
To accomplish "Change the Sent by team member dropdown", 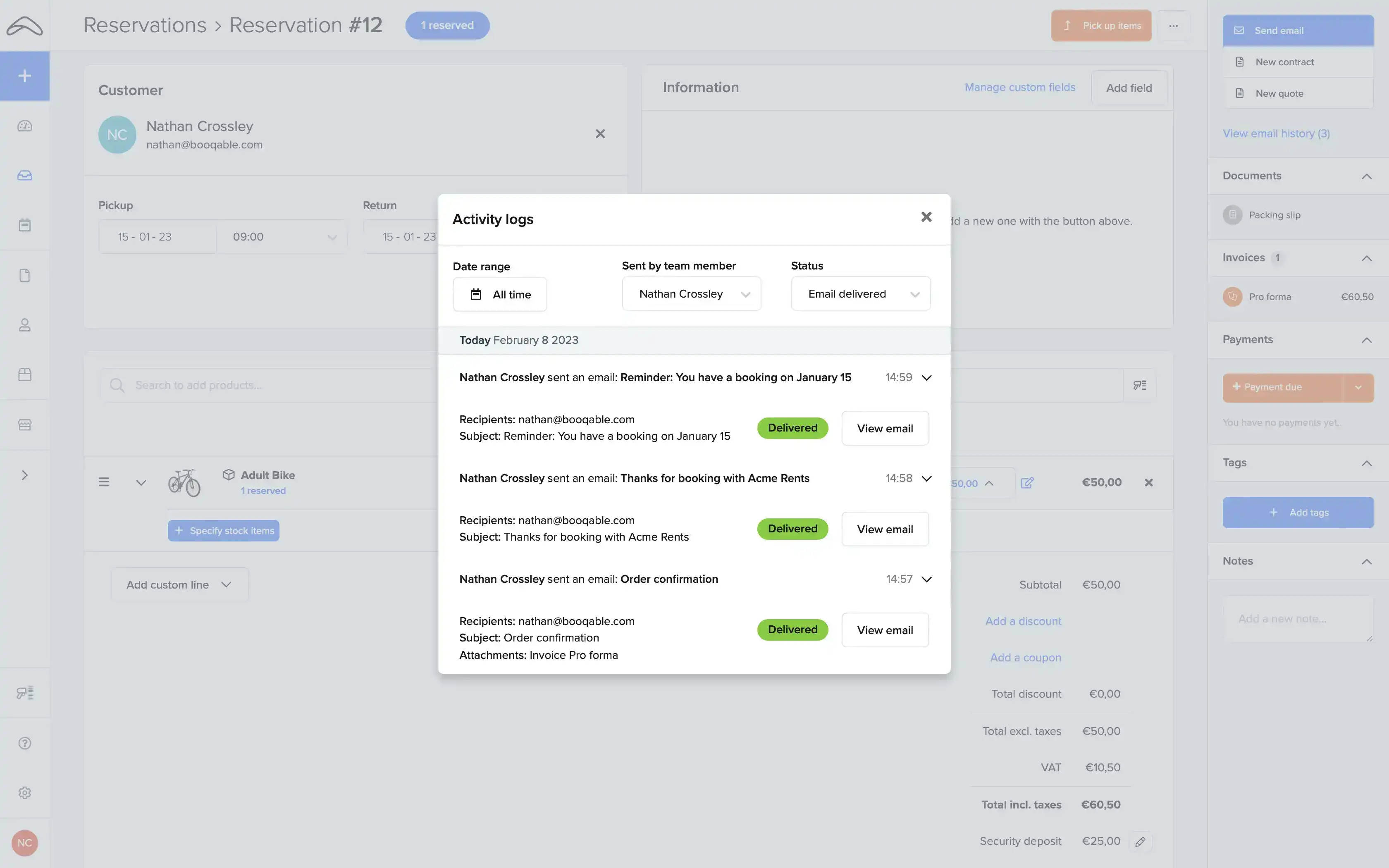I will point(691,293).
